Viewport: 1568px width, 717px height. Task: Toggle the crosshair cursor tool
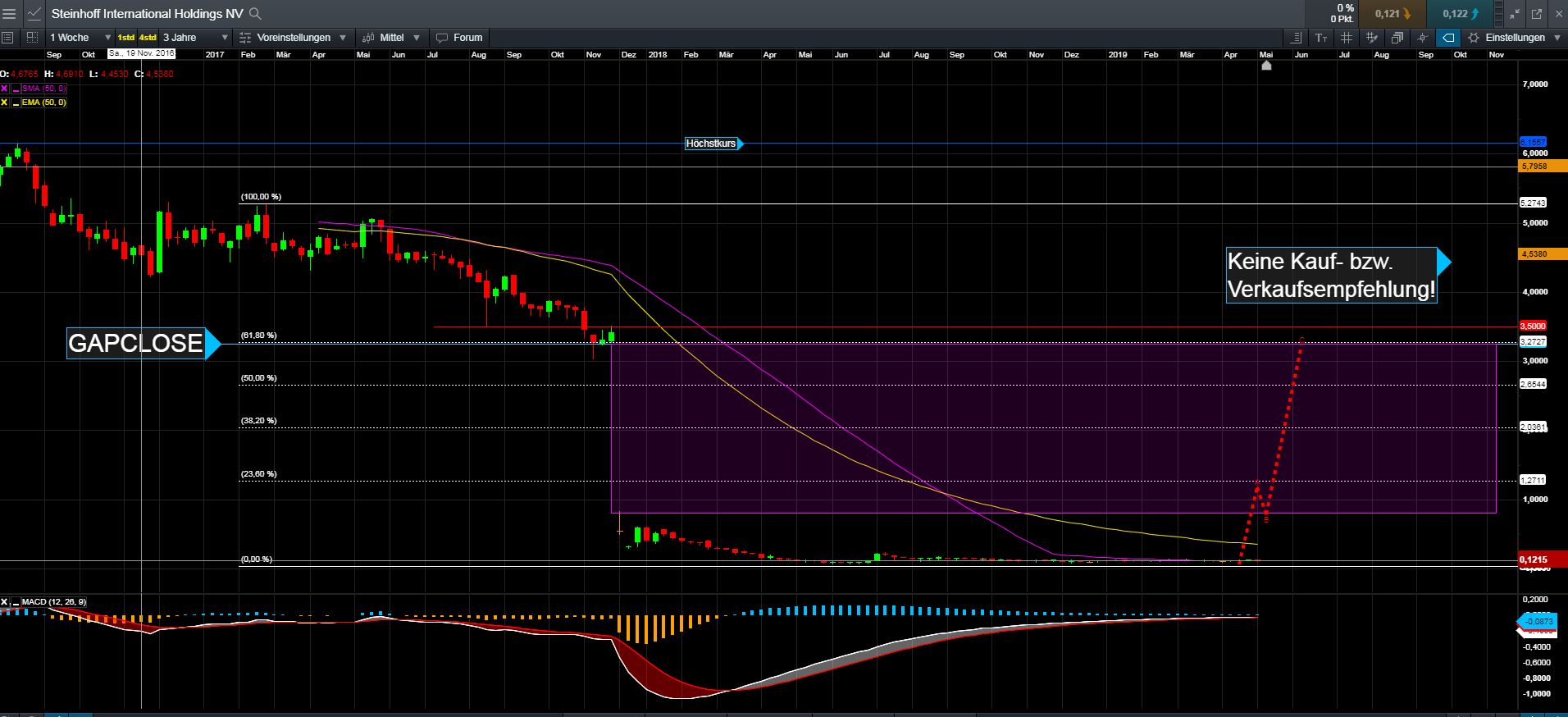(1423, 38)
